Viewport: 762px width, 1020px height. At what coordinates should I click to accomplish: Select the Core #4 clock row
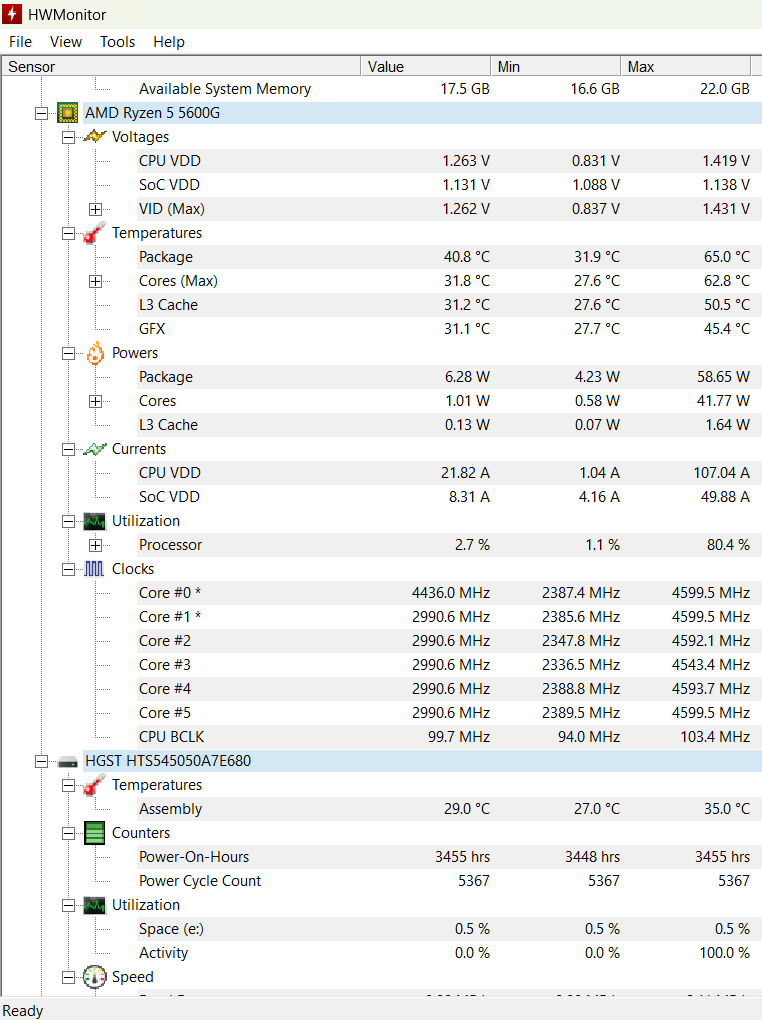click(x=448, y=689)
